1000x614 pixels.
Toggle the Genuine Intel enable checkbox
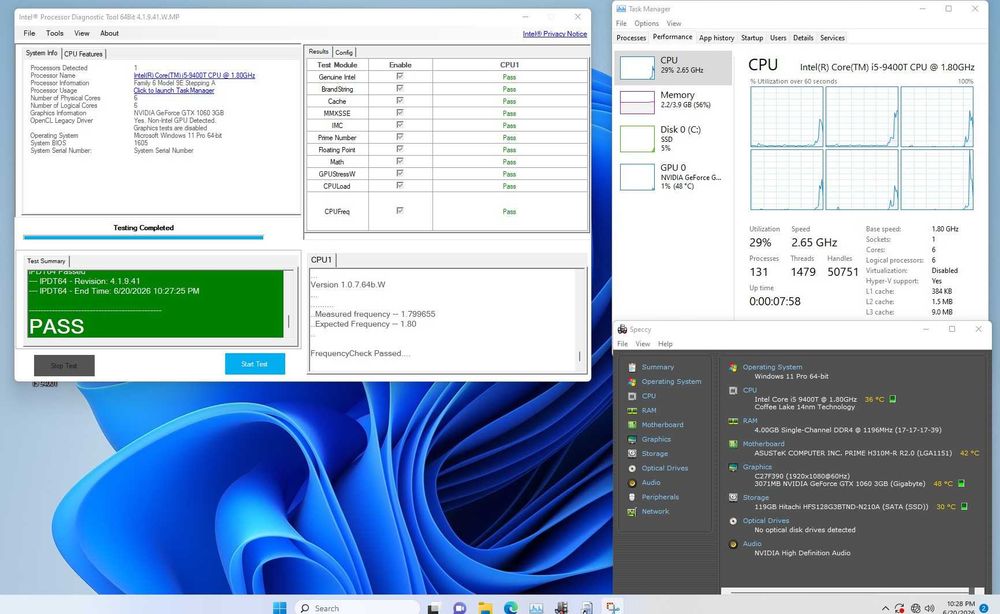coord(400,76)
